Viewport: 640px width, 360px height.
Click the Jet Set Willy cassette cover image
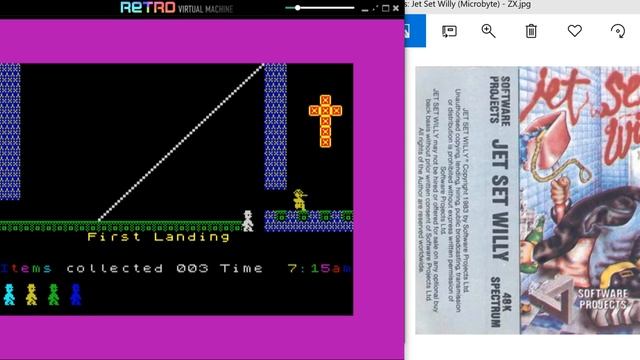(527, 200)
